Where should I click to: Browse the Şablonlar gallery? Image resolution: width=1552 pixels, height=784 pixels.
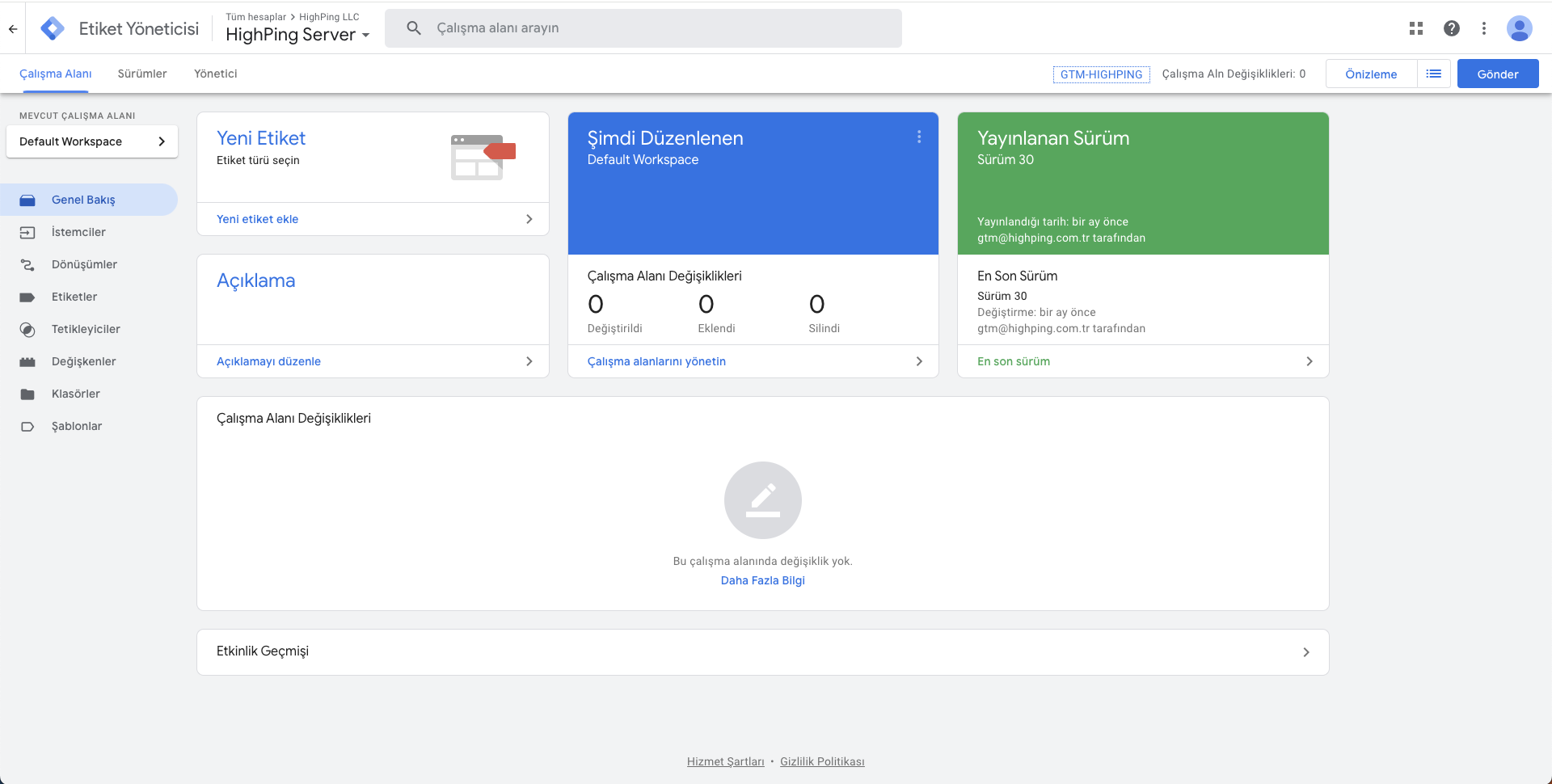(x=77, y=426)
